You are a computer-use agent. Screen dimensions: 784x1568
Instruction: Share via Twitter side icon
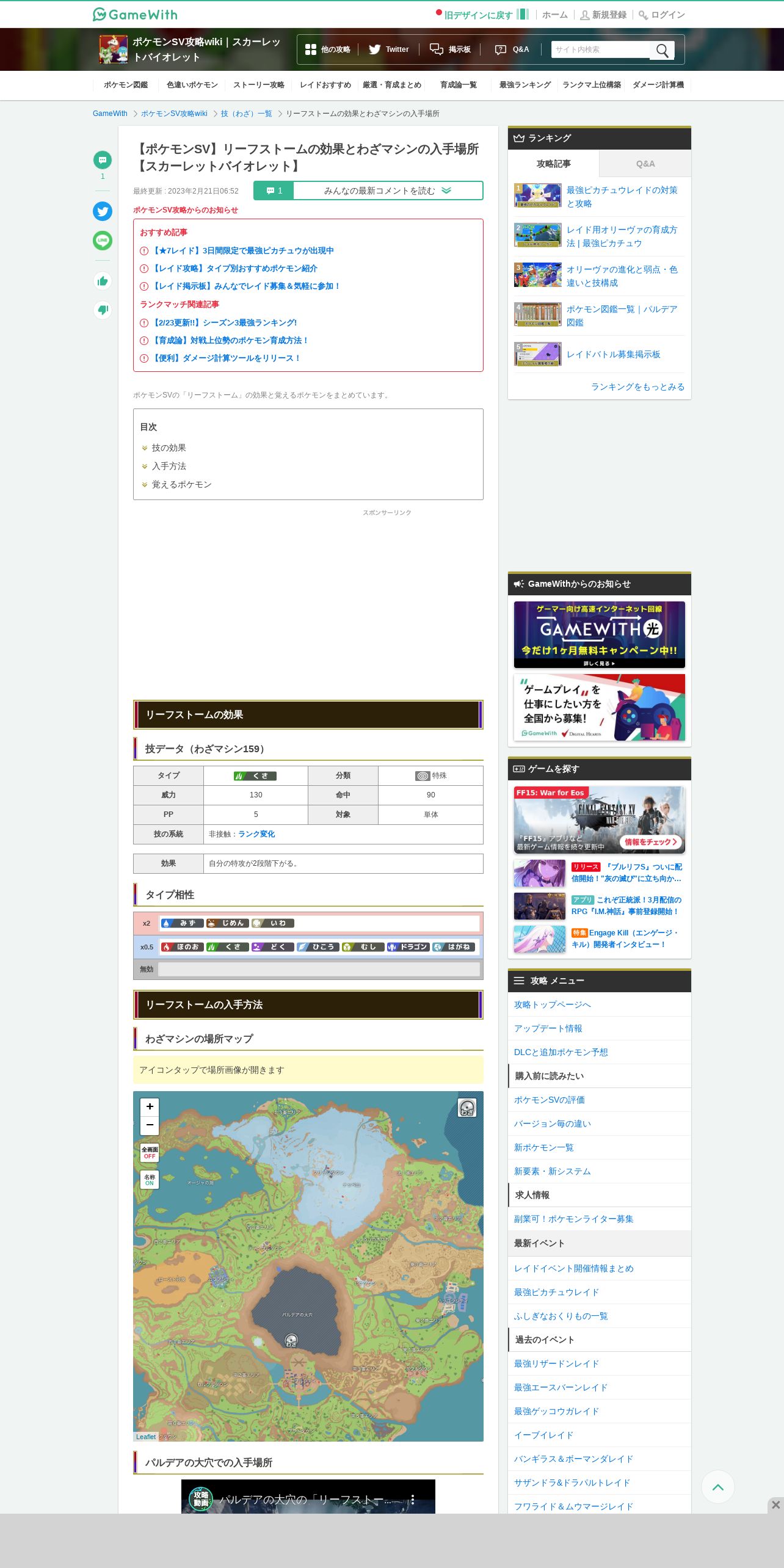pyautogui.click(x=103, y=211)
